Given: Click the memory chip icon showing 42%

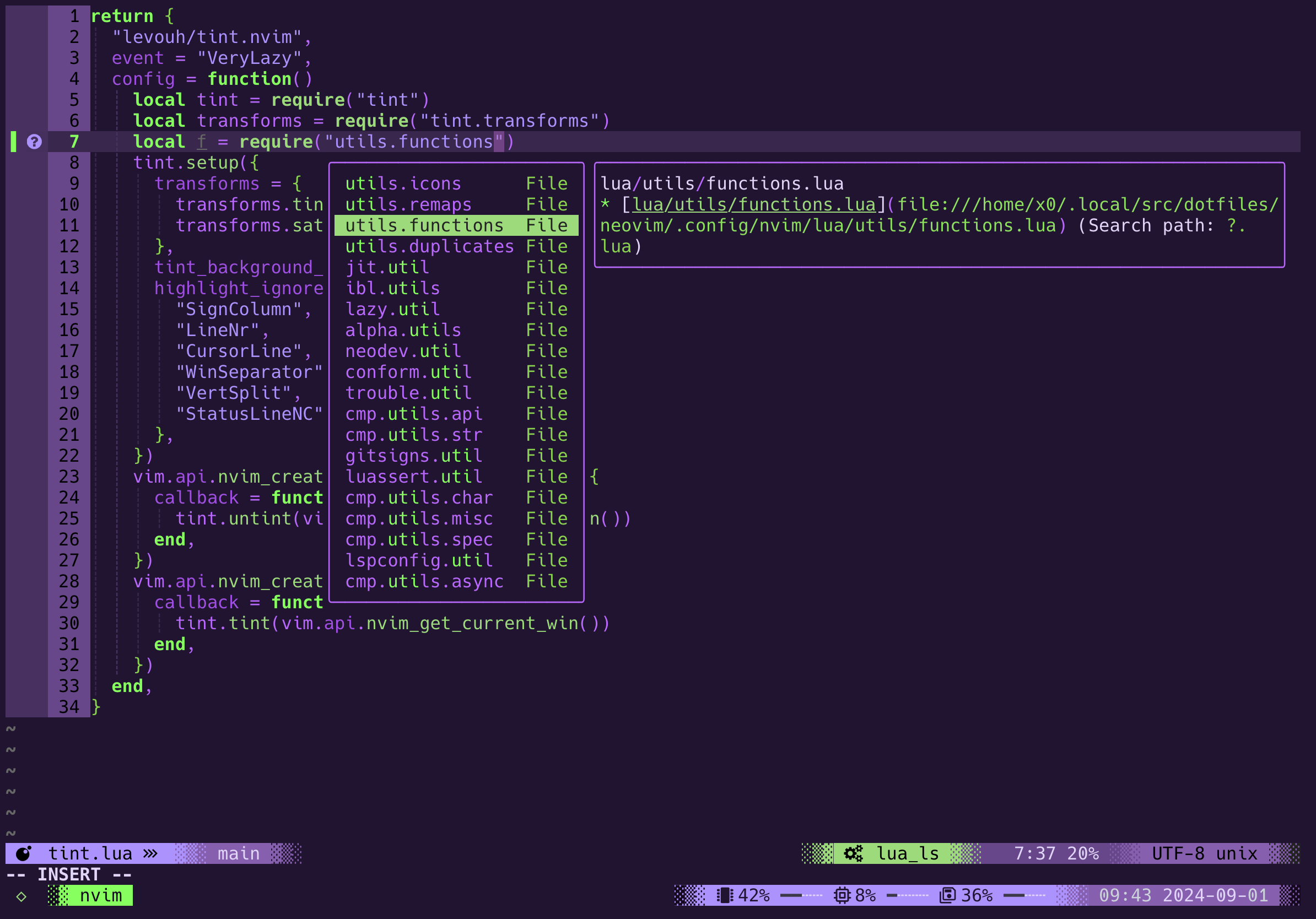Looking at the screenshot, I should [x=725, y=895].
